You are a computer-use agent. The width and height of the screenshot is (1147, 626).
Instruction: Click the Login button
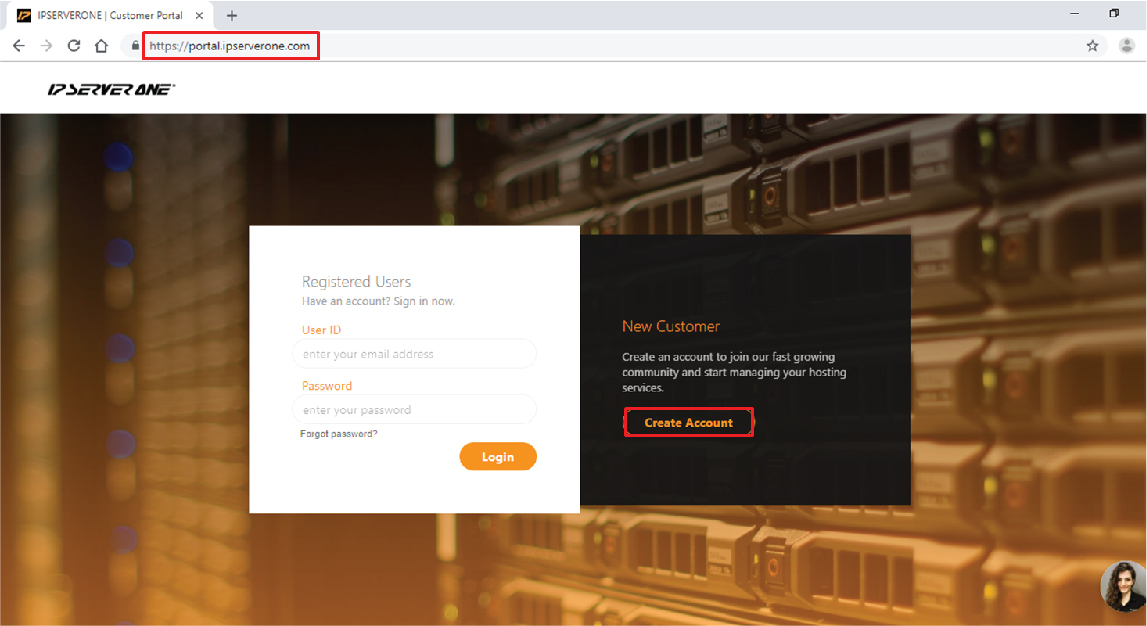pyautogui.click(x=498, y=456)
